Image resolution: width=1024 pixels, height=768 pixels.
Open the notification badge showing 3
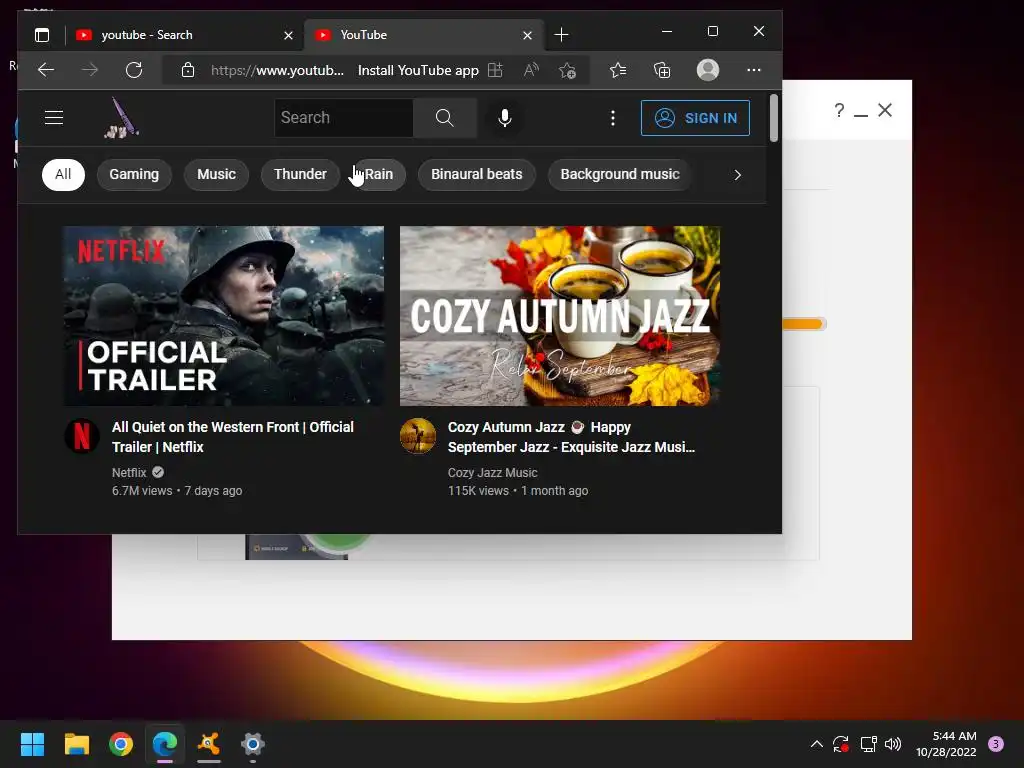click(996, 744)
